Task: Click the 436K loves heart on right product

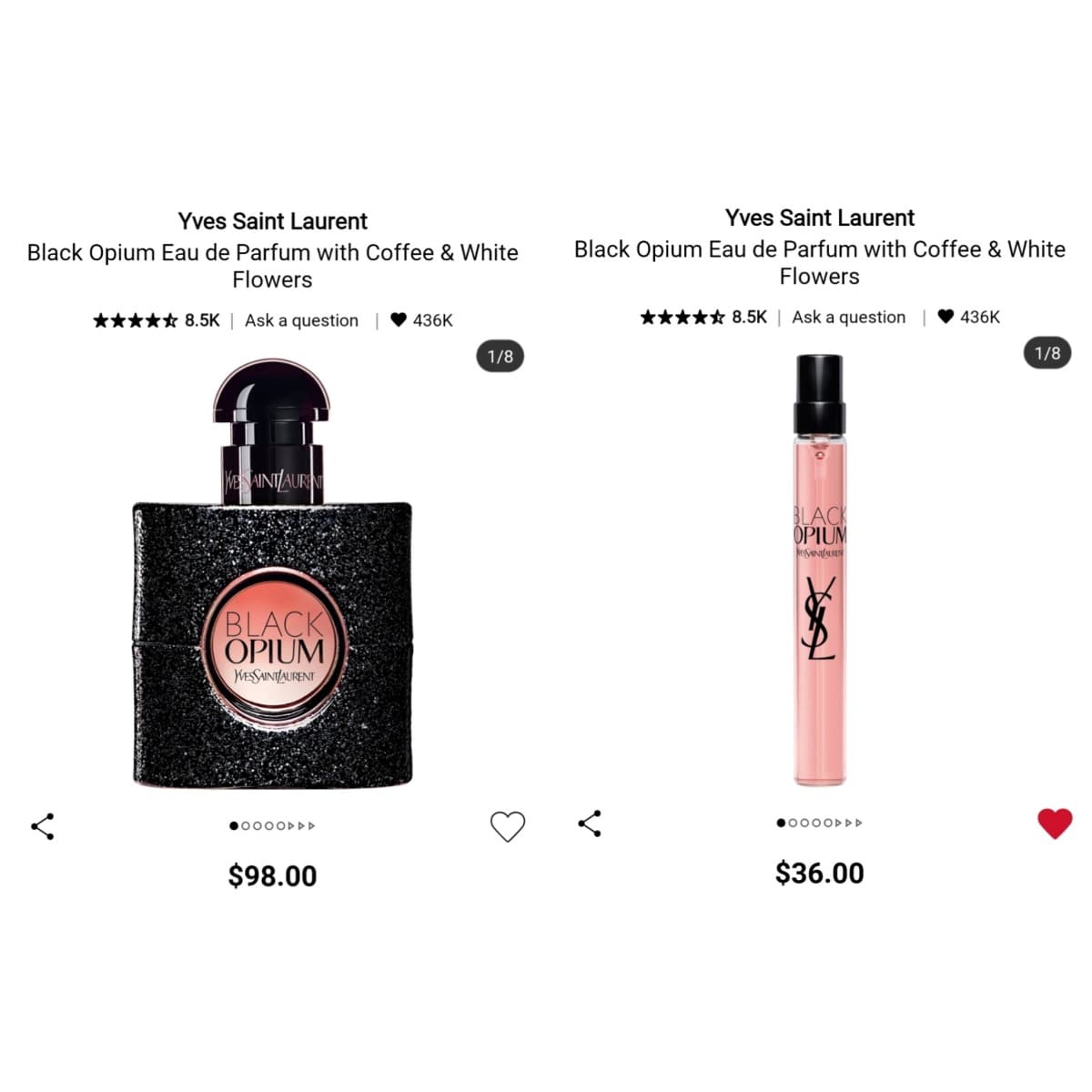Action: coord(945,317)
